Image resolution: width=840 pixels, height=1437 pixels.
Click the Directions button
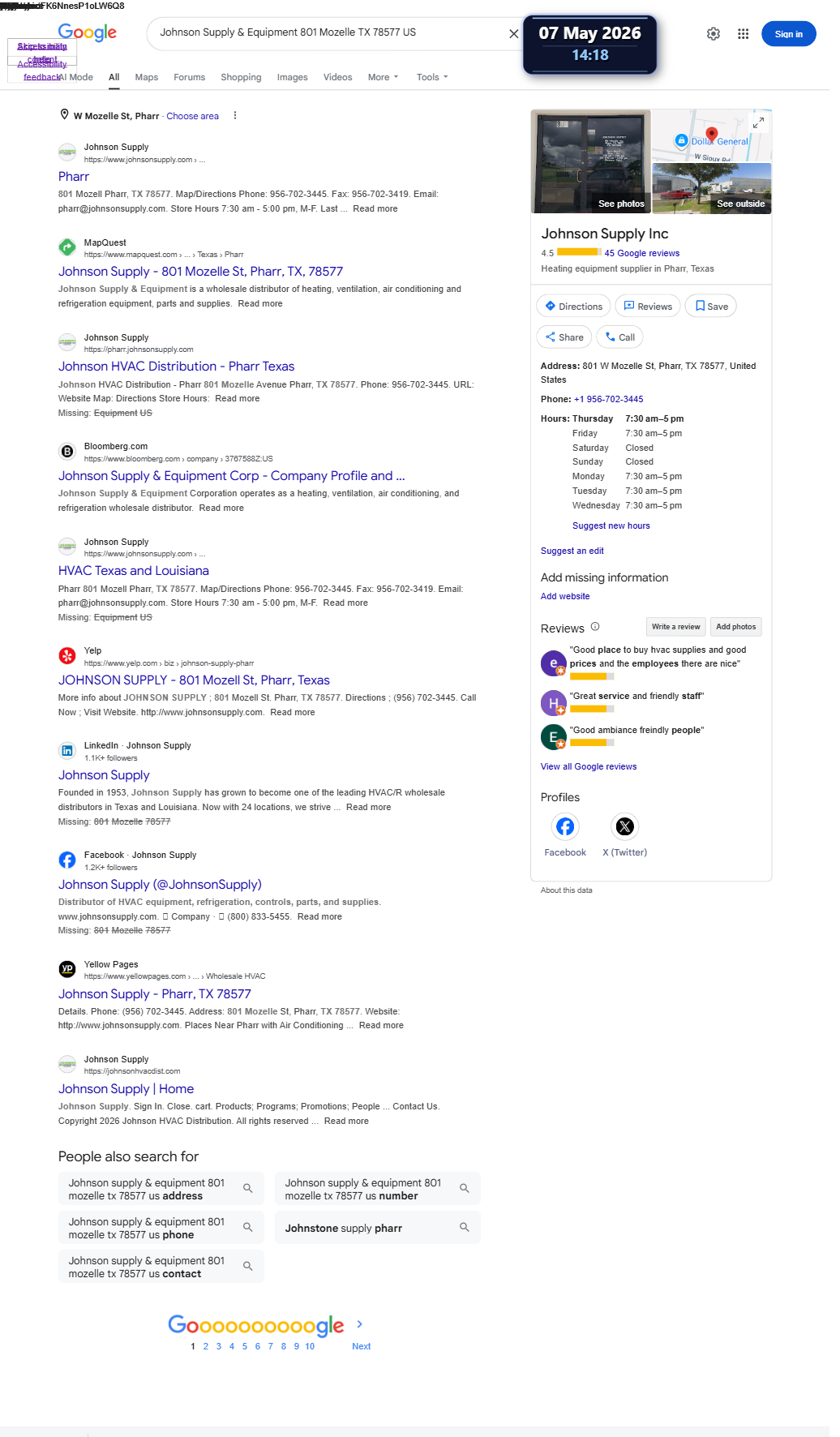(x=573, y=306)
